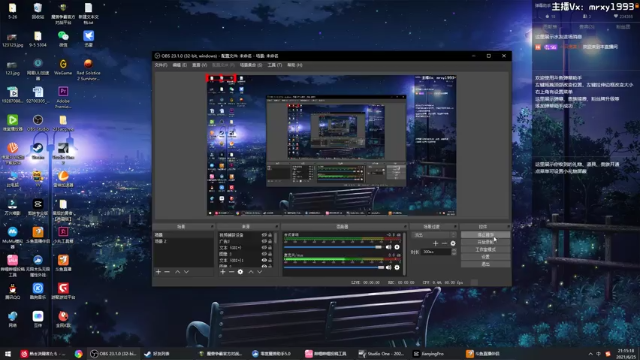Move the selected source down
The height and width of the screenshot is (360, 640).
pyautogui.click(x=260, y=272)
